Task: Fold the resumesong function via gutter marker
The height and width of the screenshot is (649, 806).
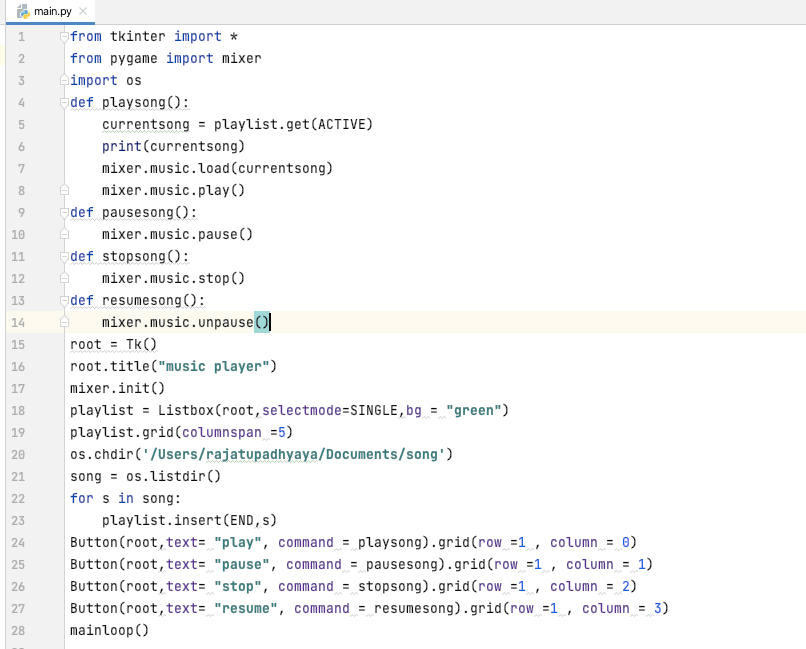Action: pos(64,300)
